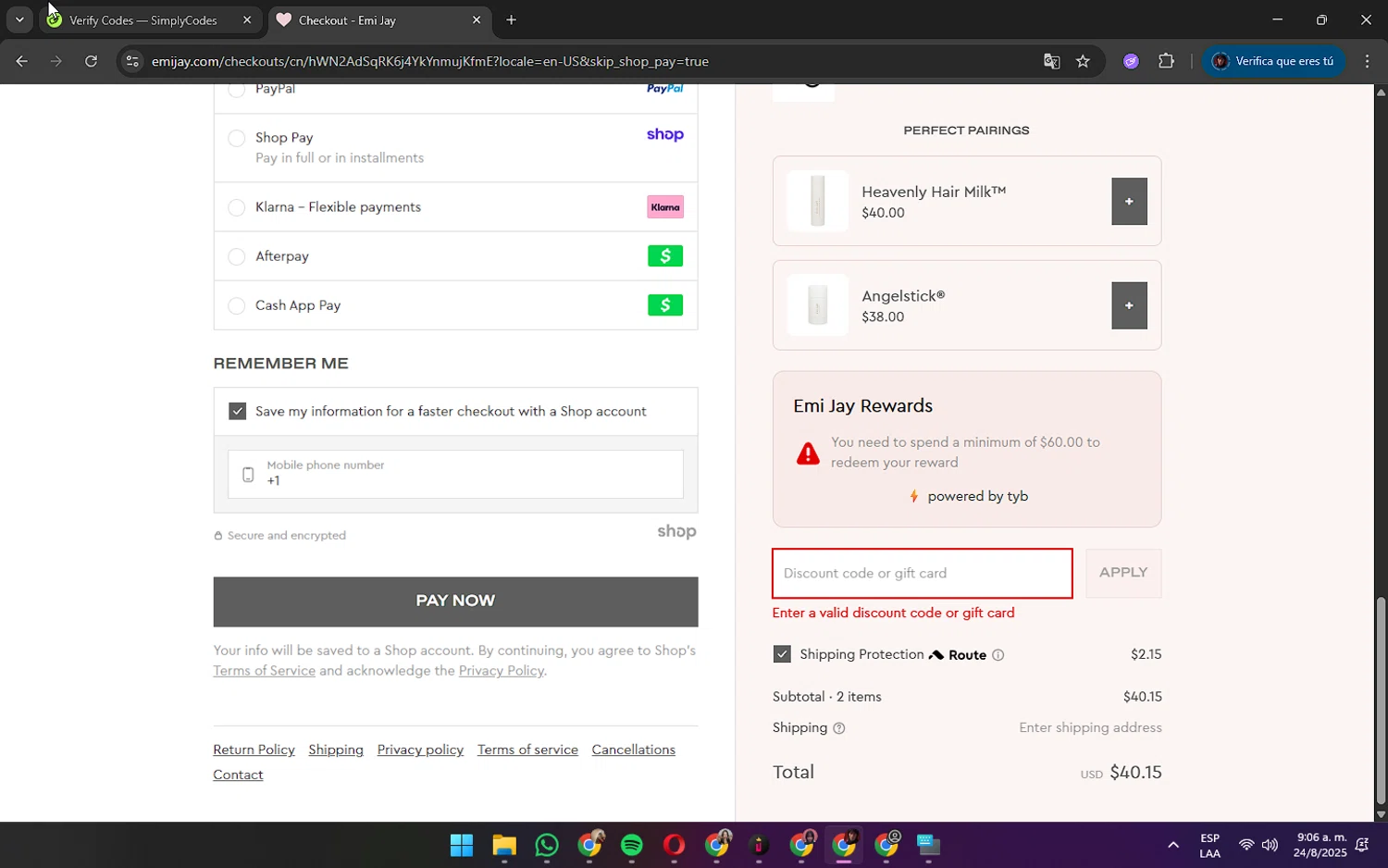1388x868 pixels.
Task: Open the Extensions puzzle icon
Action: (x=1166, y=61)
